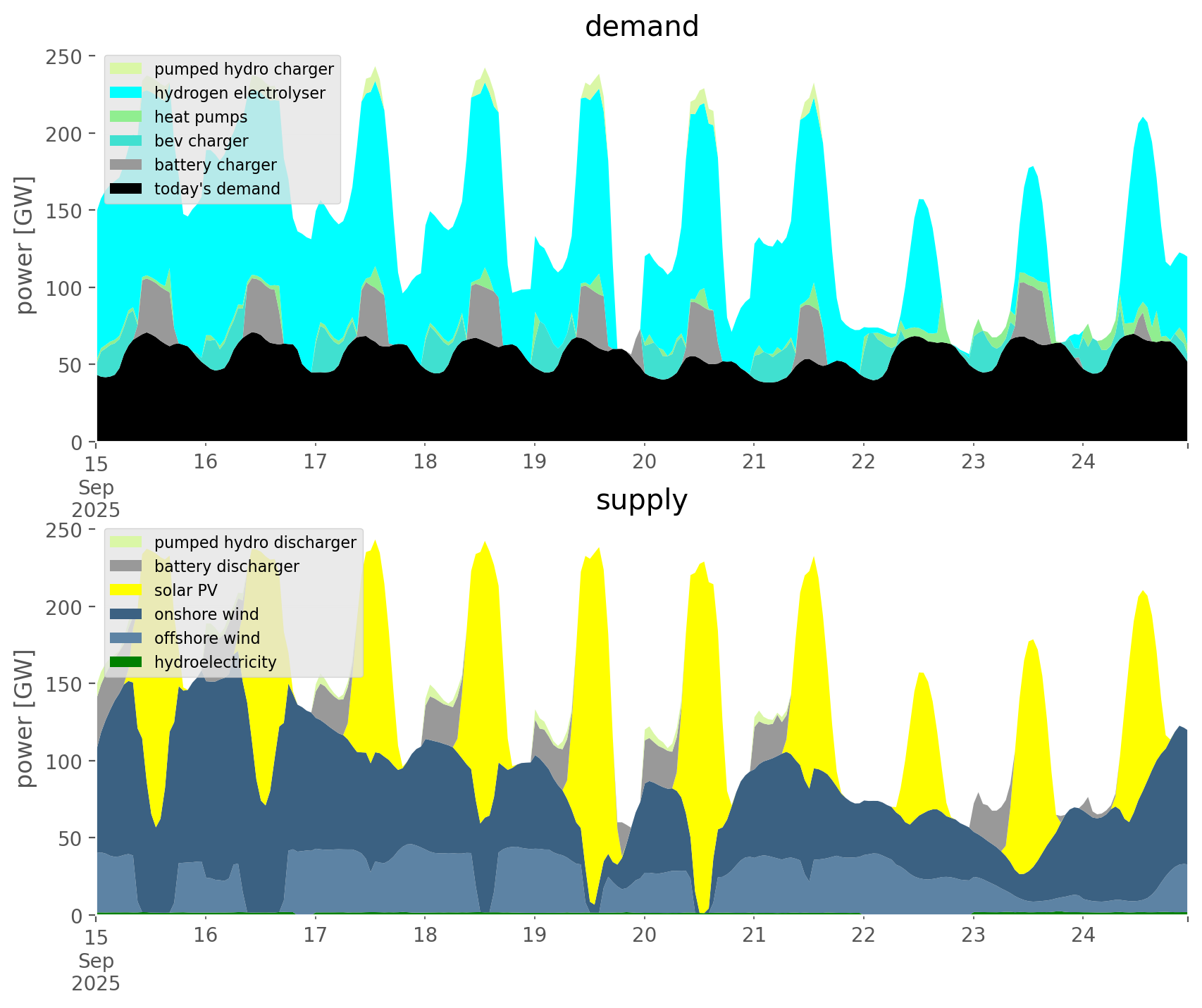
Task: Click the black today's demand legend swatch
Action: point(127,189)
